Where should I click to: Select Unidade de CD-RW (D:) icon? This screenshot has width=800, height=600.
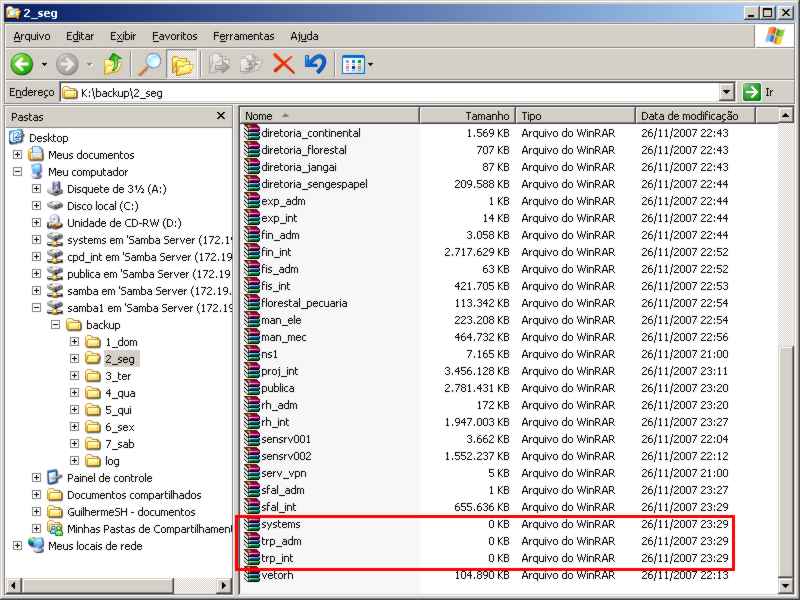coord(55,222)
